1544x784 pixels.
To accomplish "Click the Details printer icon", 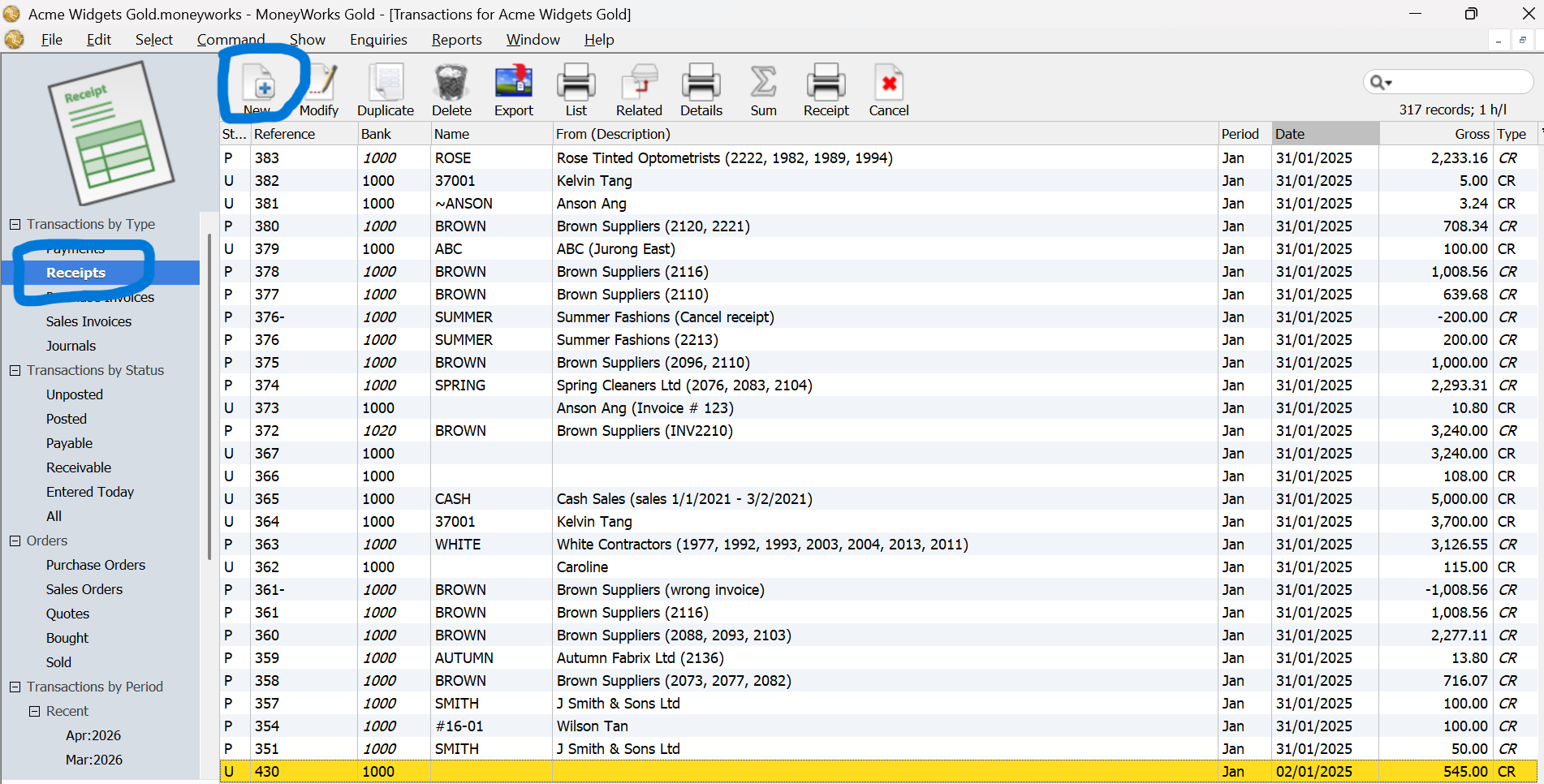I will pyautogui.click(x=701, y=88).
